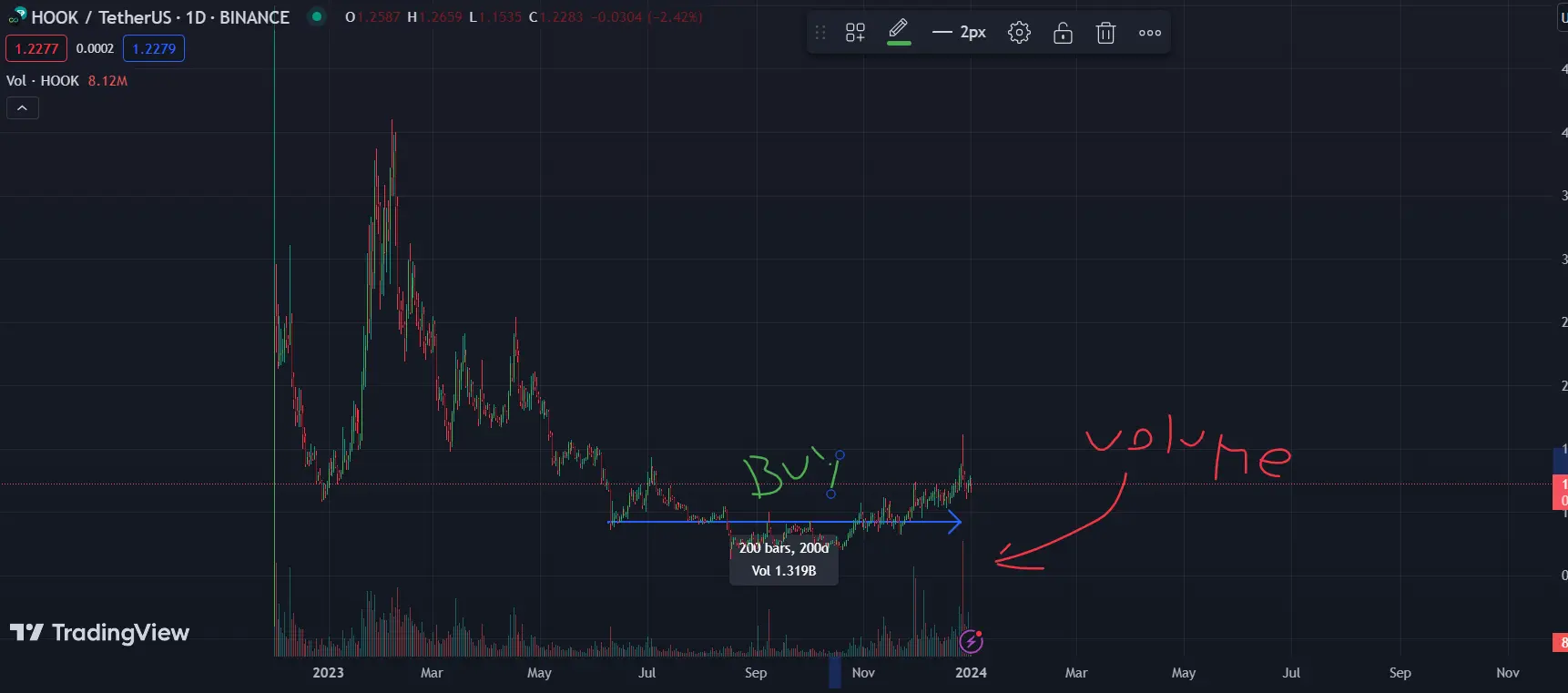The height and width of the screenshot is (693, 1568).
Task: Click the '200 bars, 200d' measurement label
Action: pos(784,548)
